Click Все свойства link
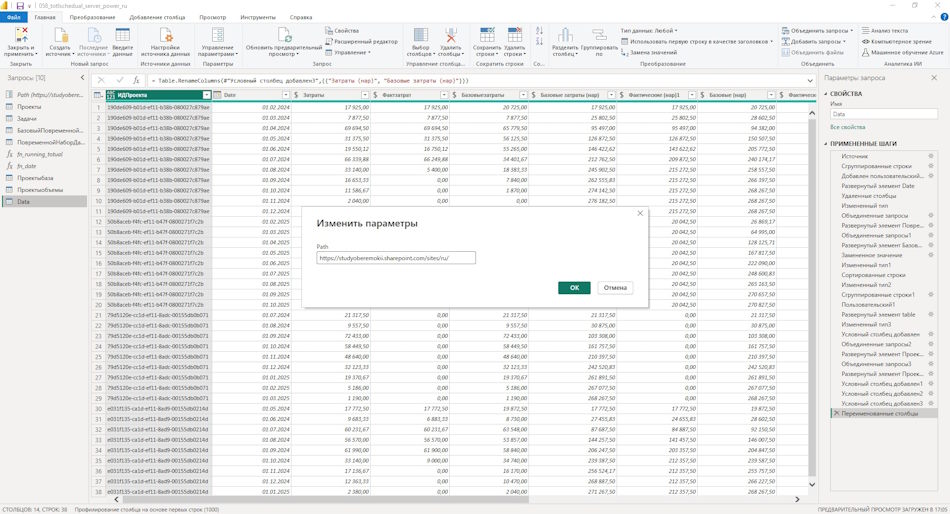The height and width of the screenshot is (514, 950). tap(848, 127)
